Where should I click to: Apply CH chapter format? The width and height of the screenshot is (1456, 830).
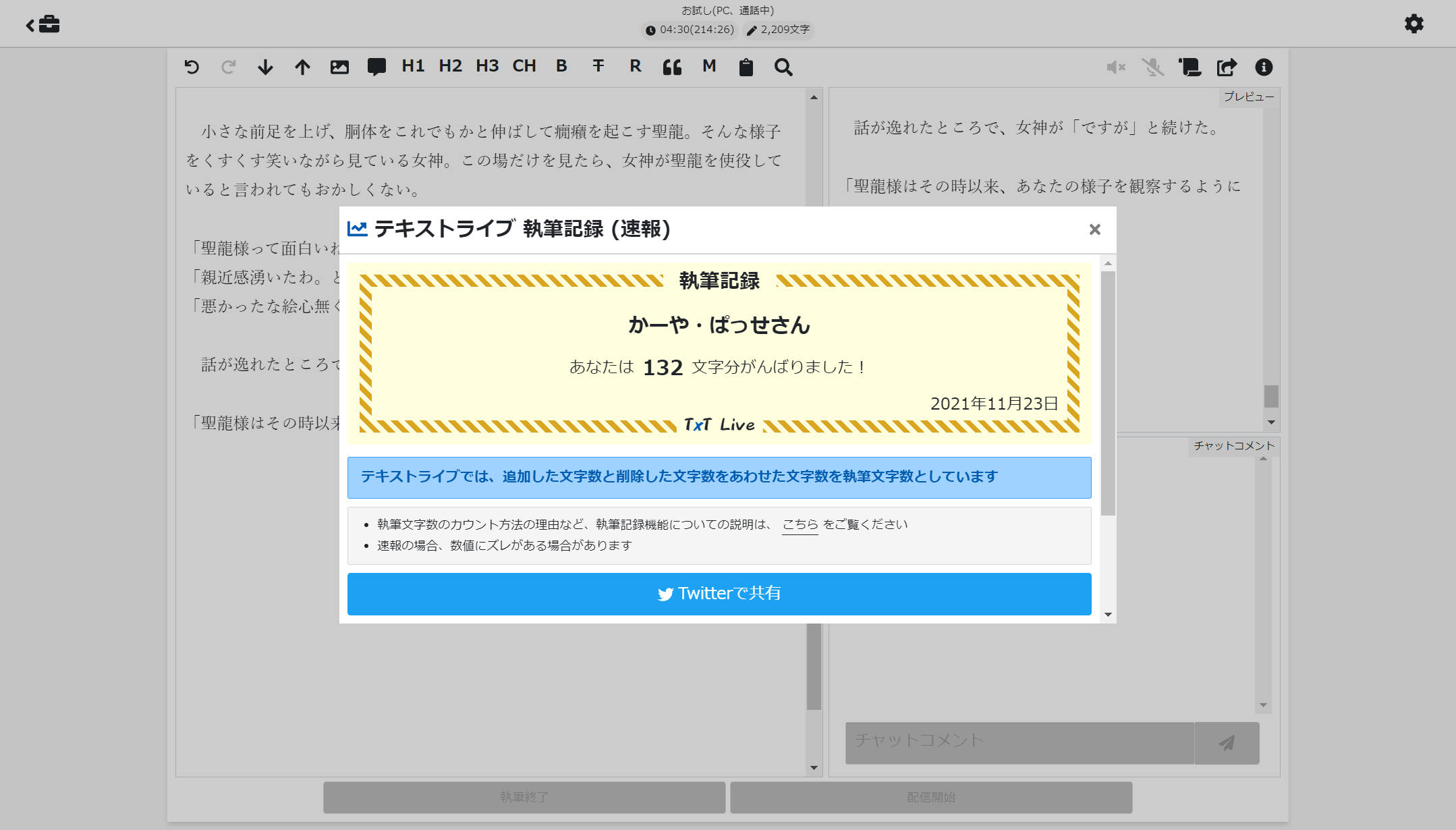pyautogui.click(x=524, y=66)
